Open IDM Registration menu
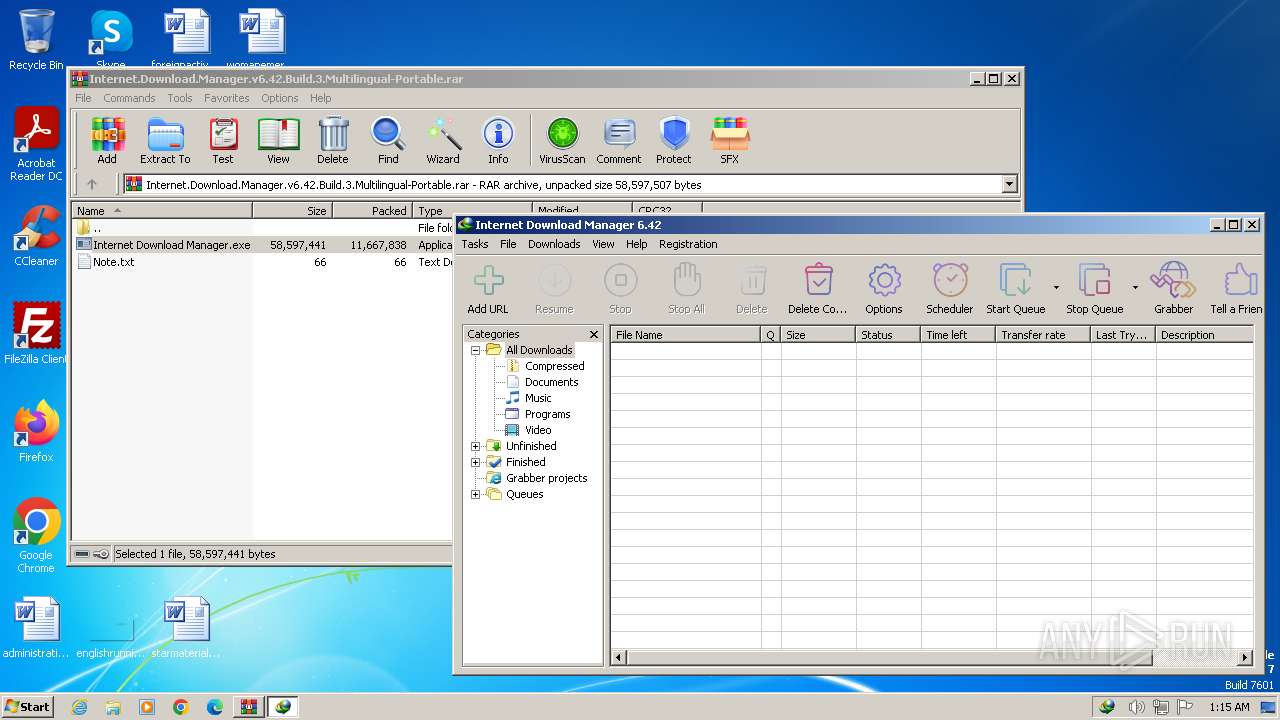The height and width of the screenshot is (720, 1280). pyautogui.click(x=688, y=244)
